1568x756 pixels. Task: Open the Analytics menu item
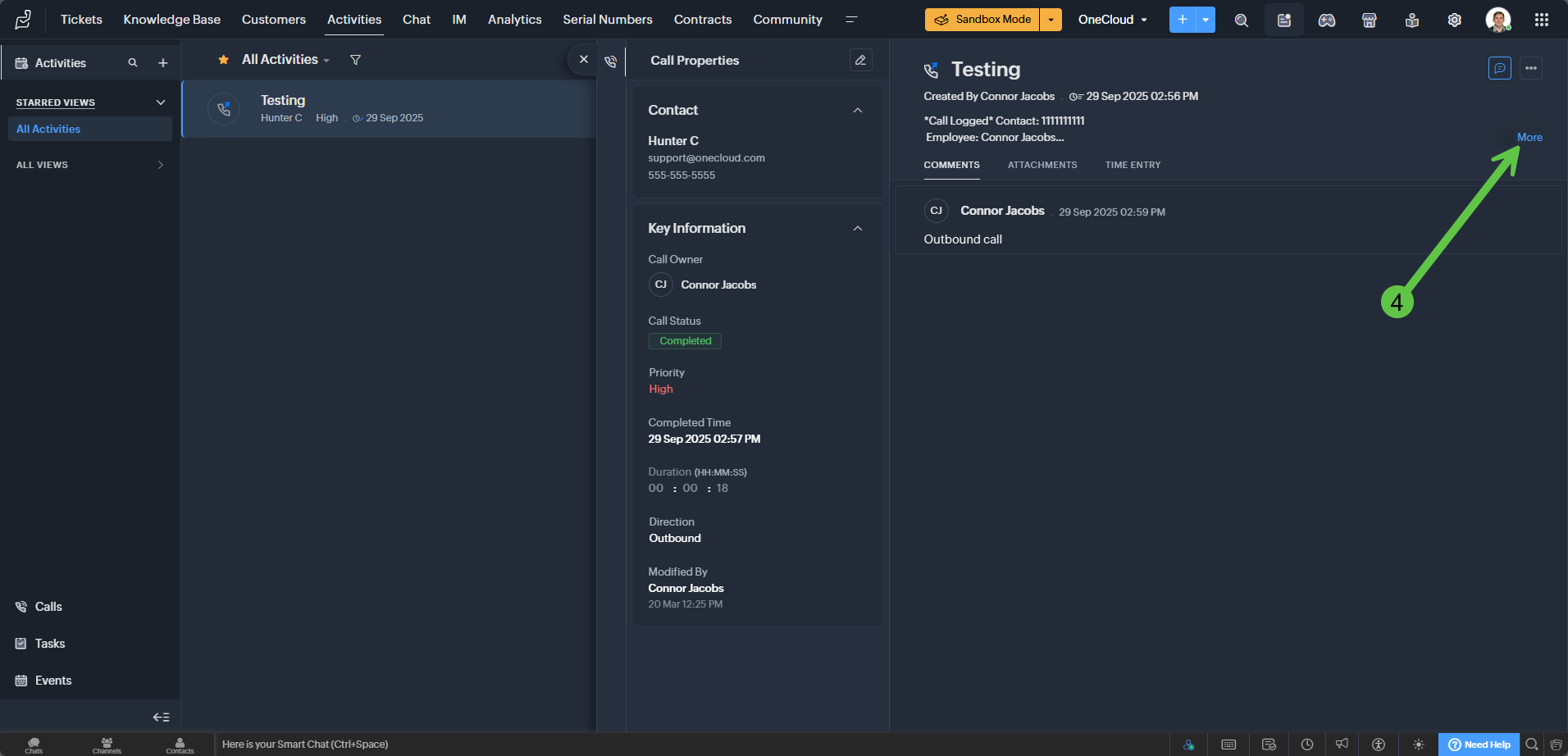514,20
